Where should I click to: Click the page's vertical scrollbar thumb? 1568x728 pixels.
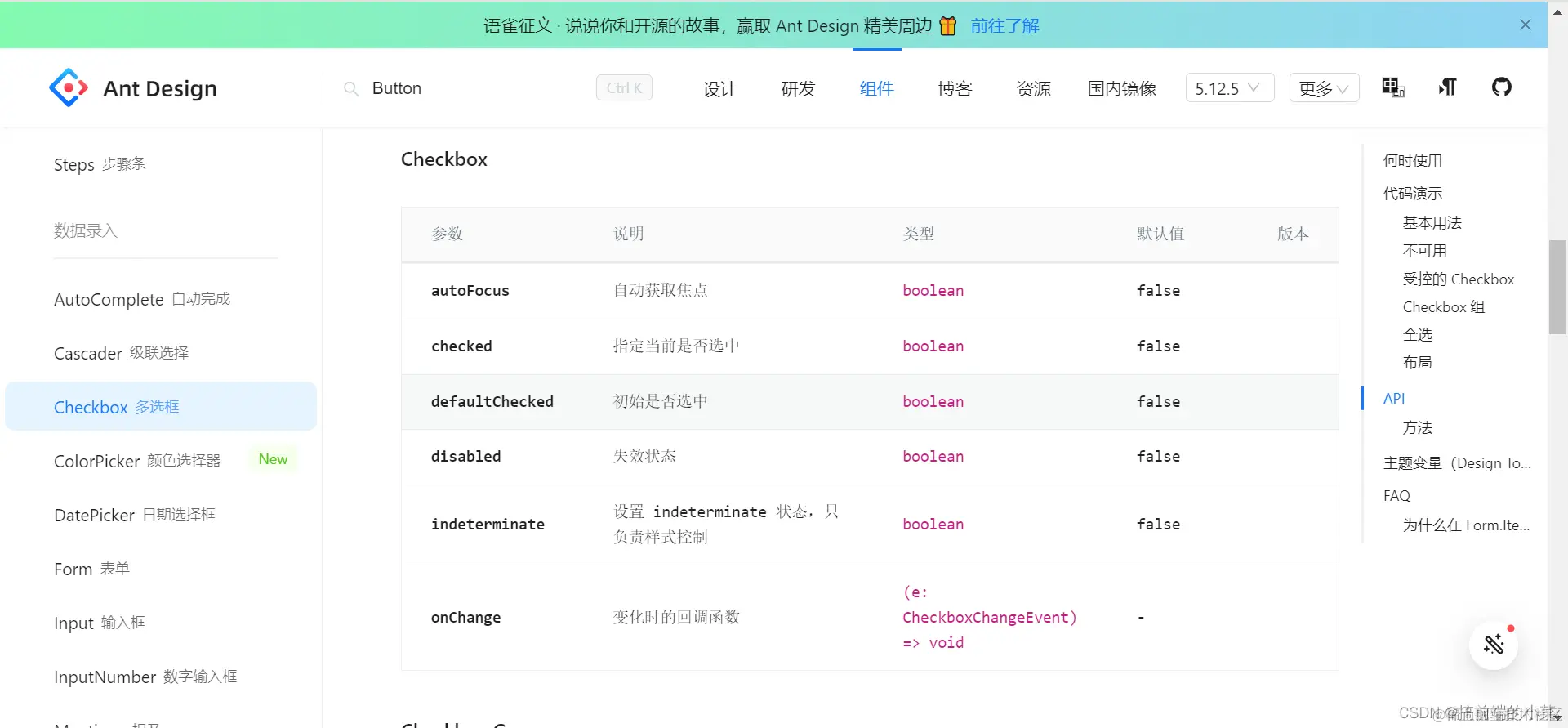[1557, 287]
